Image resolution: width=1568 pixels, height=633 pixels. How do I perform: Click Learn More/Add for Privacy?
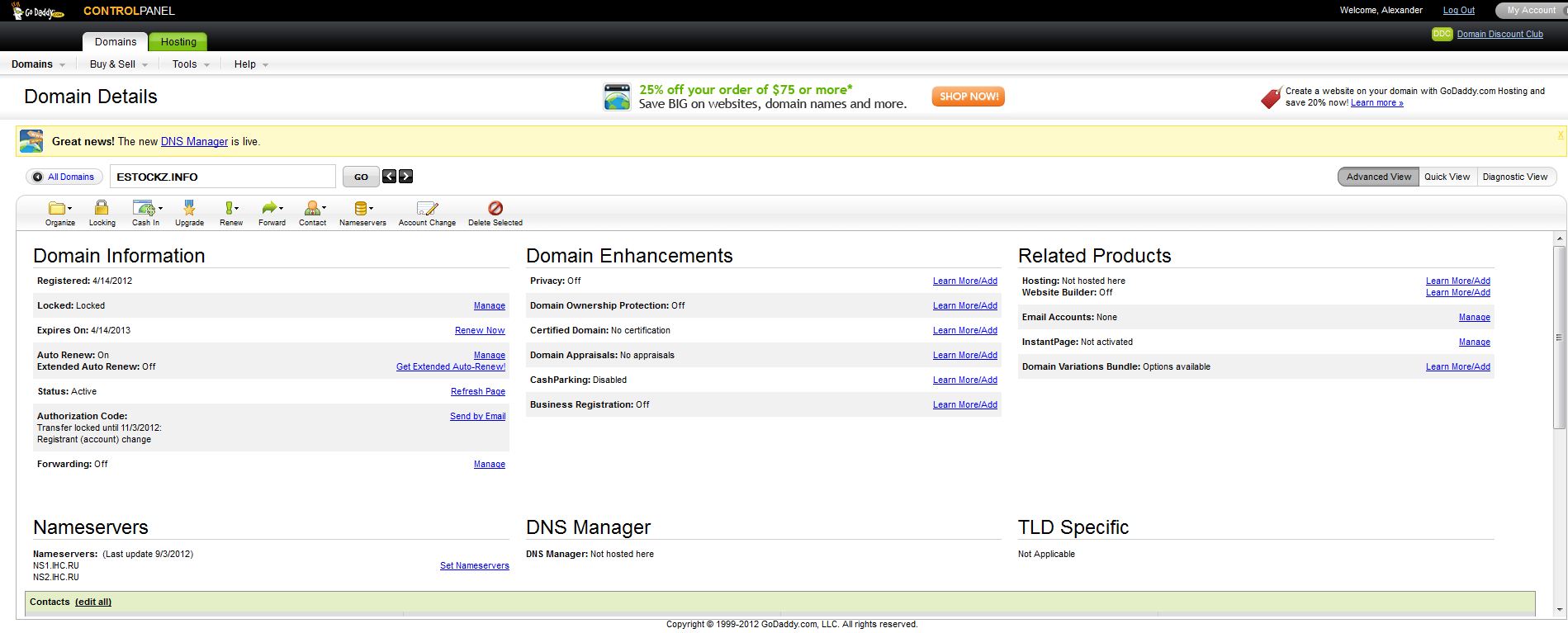[965, 281]
